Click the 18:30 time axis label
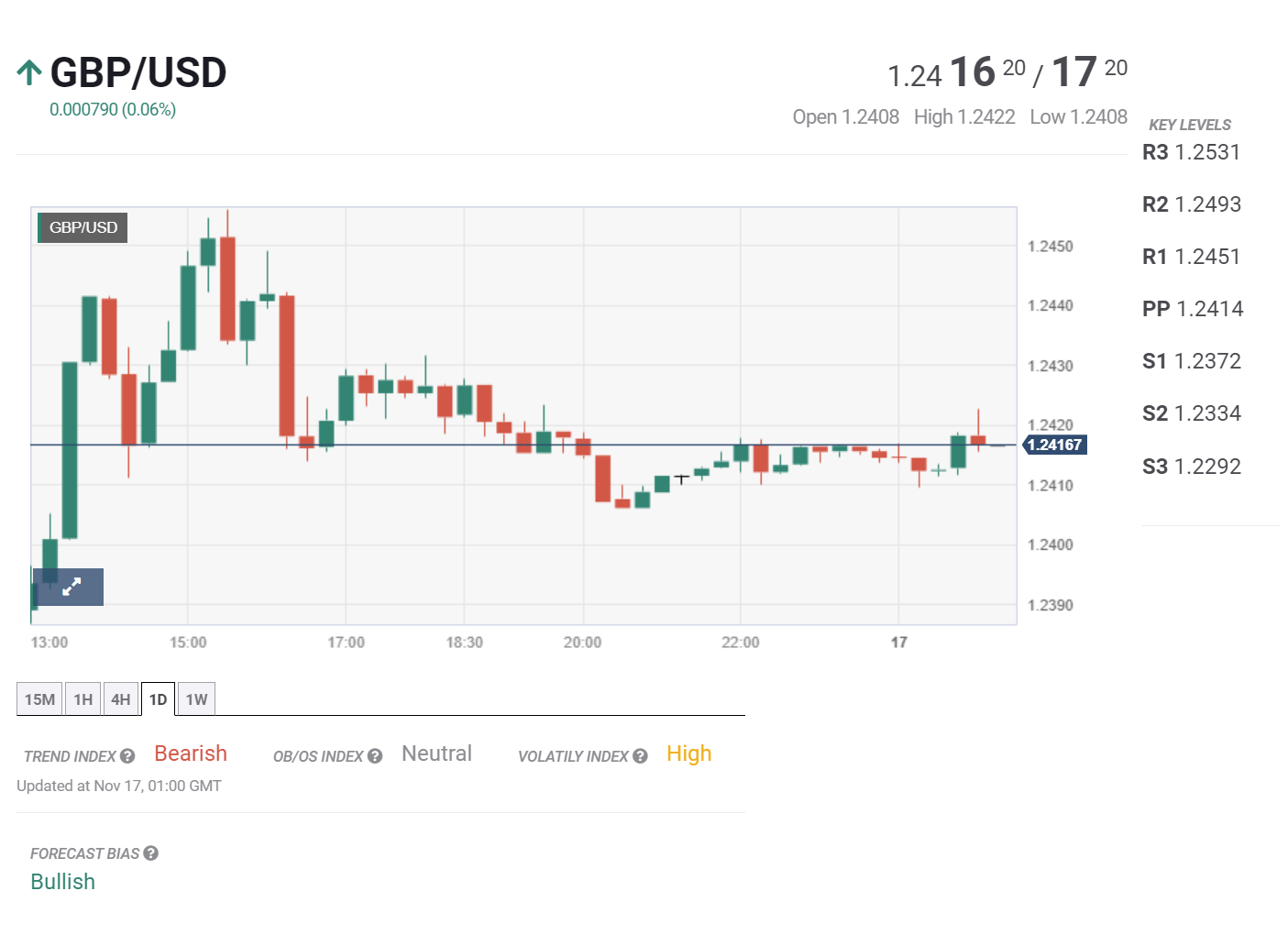The height and width of the screenshot is (946, 1288). point(464,643)
